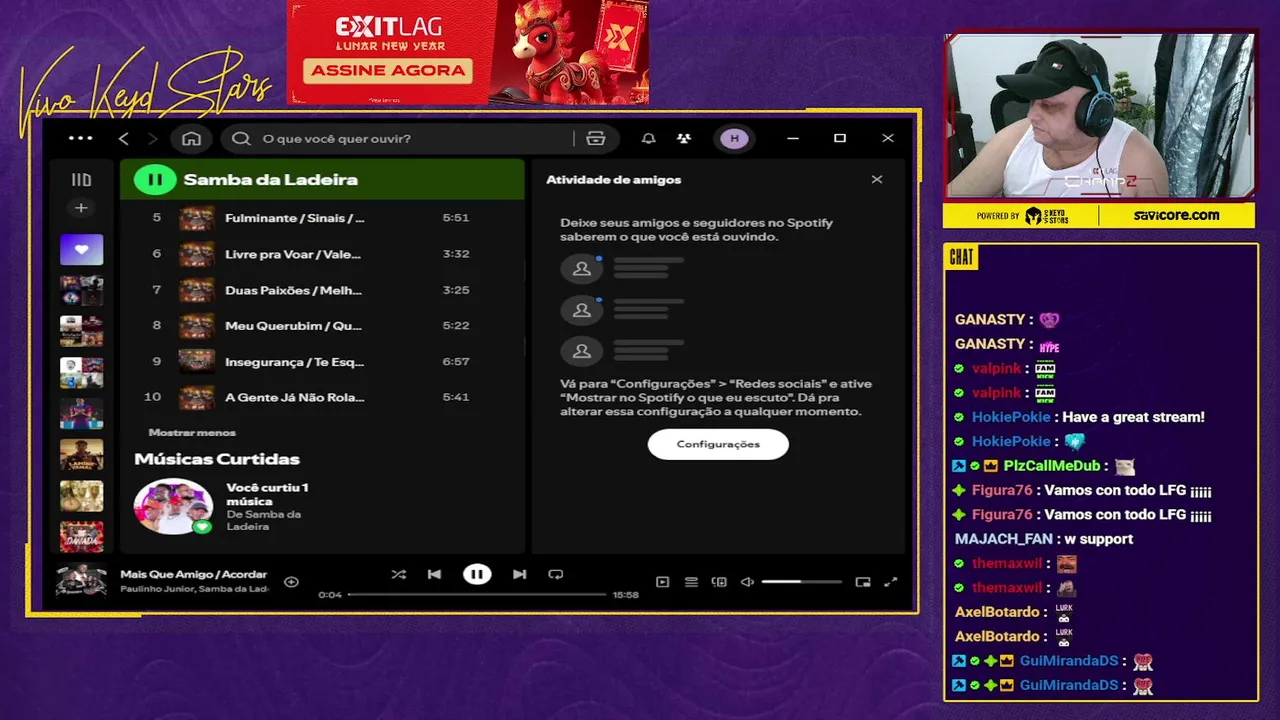Click Figura76 username in chat
1280x720 pixels.
click(1001, 490)
